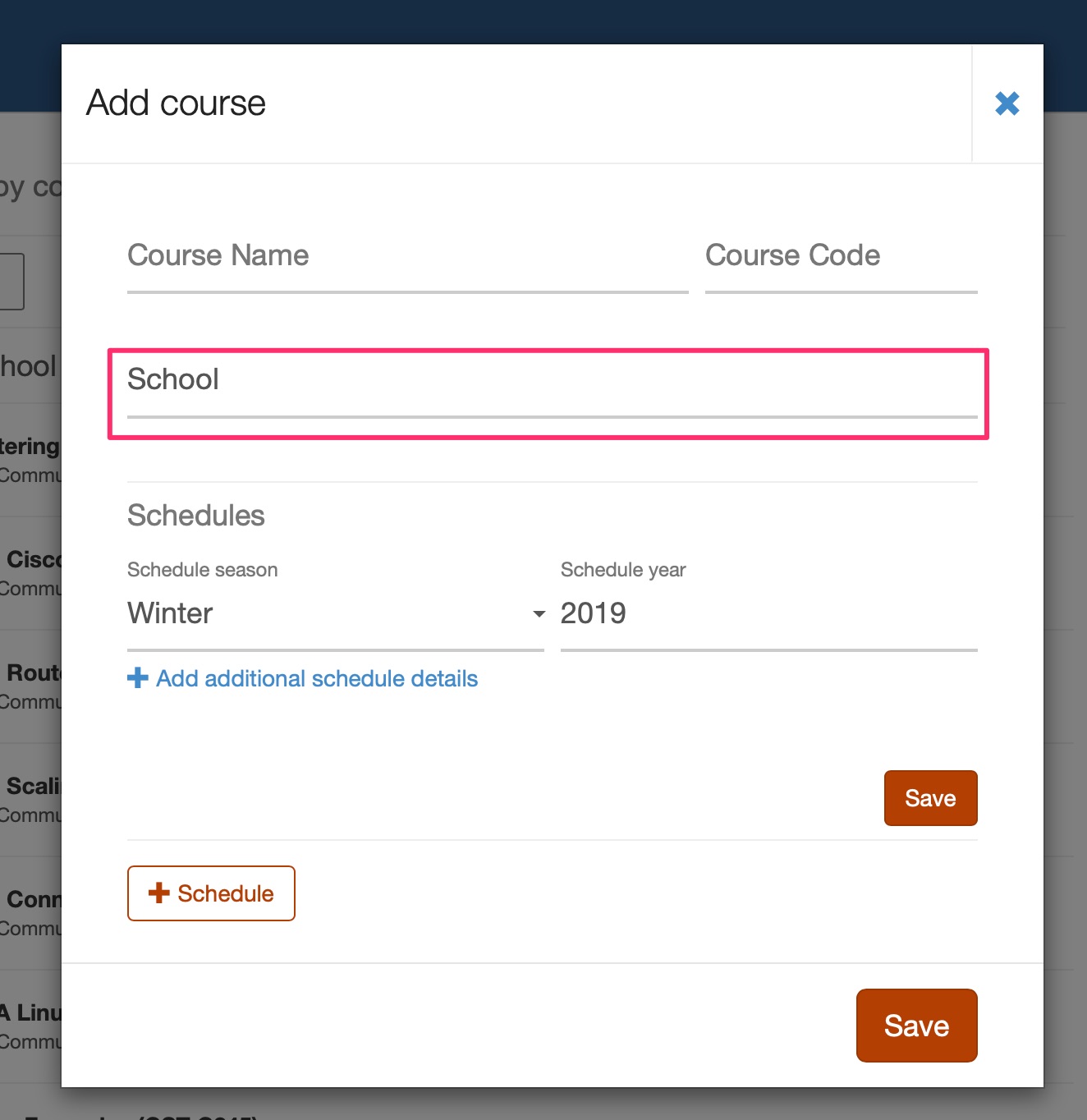Click the Schedule year label text

(x=623, y=570)
